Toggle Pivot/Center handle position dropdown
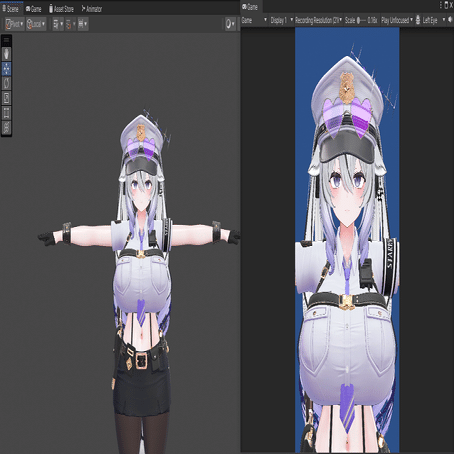Screen dimensions: 454x454 click(x=15, y=24)
